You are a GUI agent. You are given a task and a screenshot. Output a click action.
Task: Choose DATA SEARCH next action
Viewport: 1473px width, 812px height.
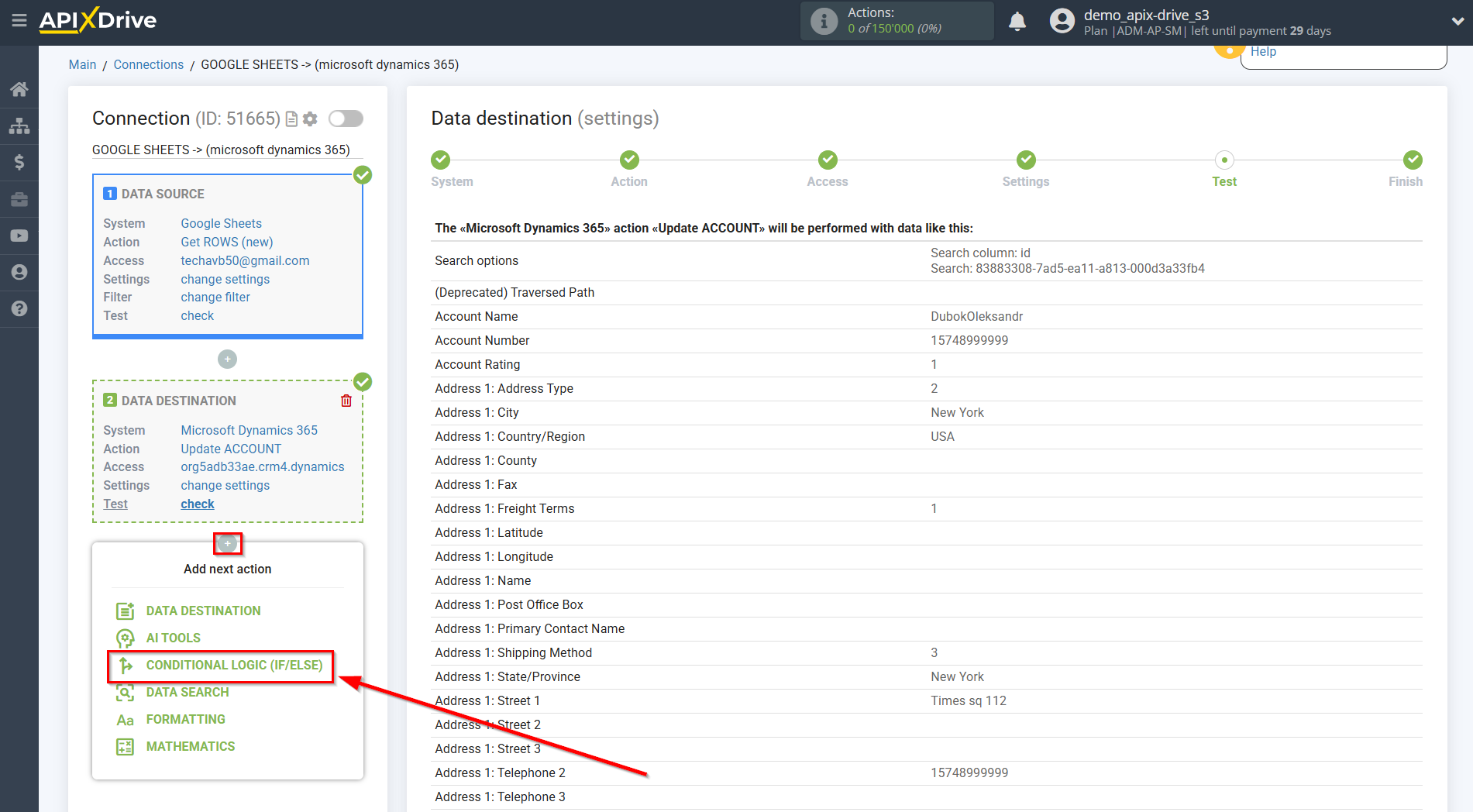pos(188,692)
